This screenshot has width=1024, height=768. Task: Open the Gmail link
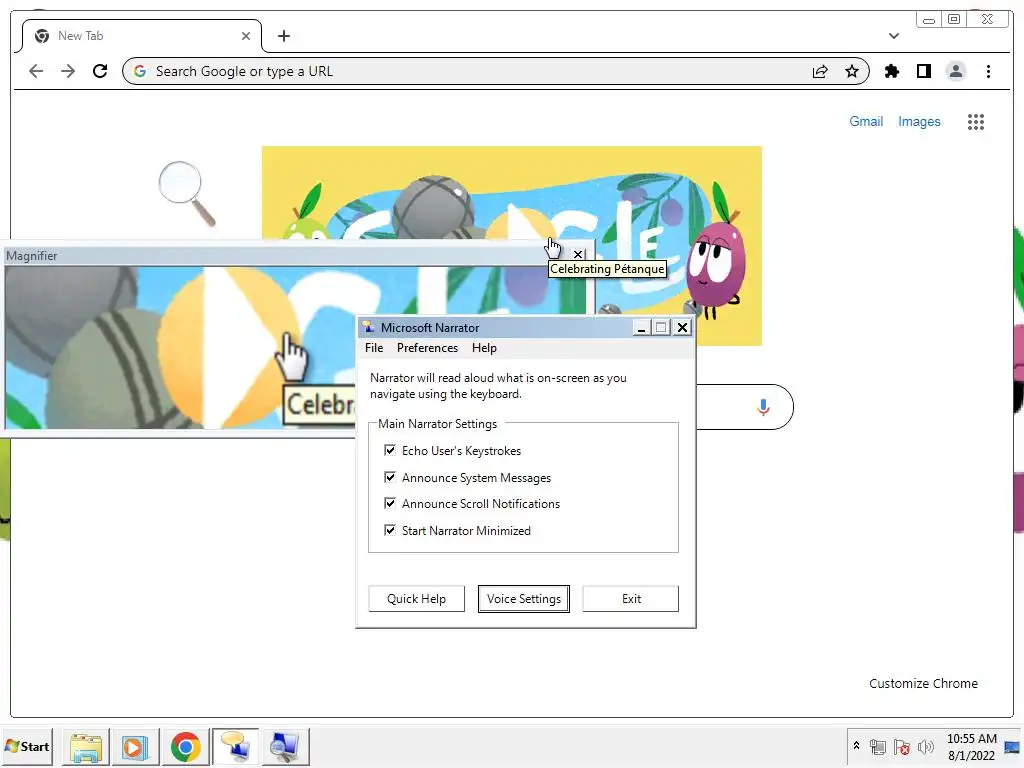(x=866, y=121)
